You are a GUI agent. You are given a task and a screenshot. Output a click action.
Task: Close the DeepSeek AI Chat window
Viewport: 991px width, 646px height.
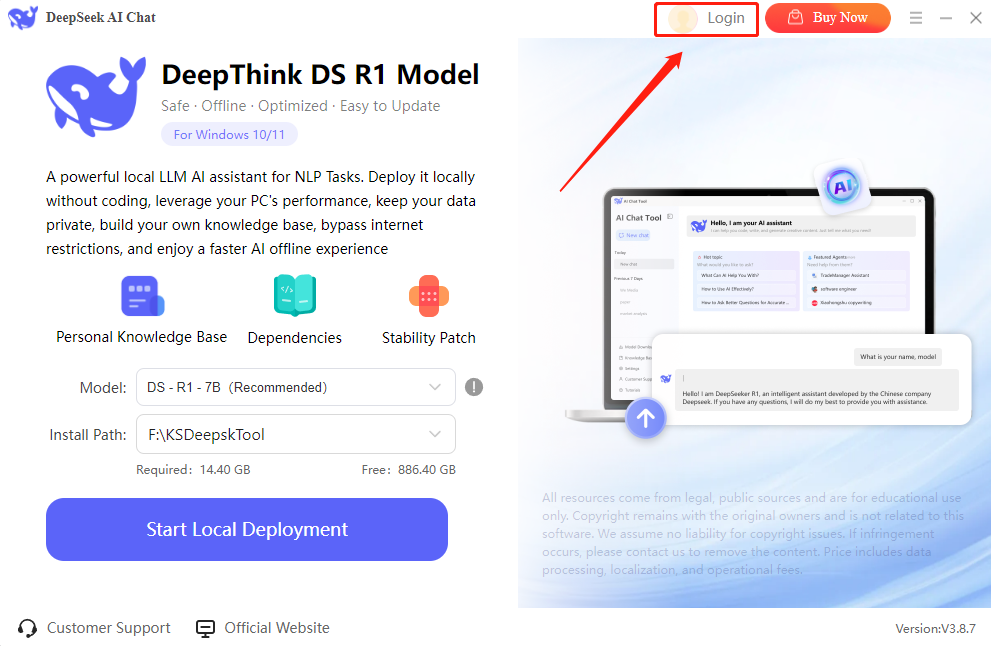point(976,18)
